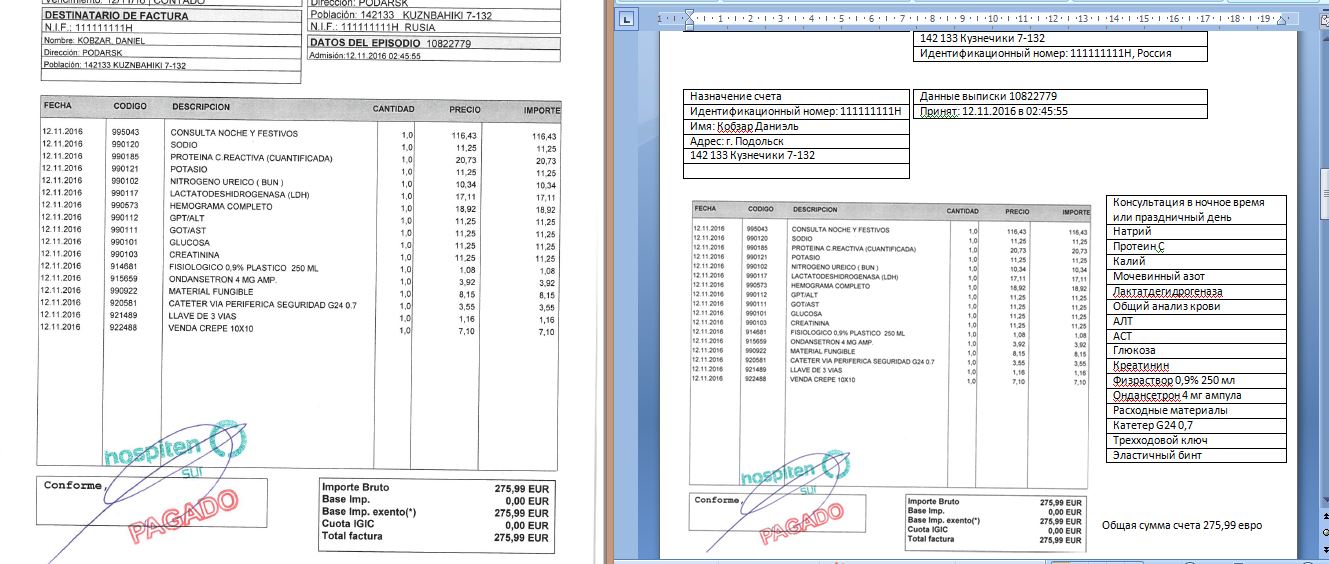Click the 'Общий анализ крови' cell
Screen dimensions: 1329x564
pos(1197,306)
